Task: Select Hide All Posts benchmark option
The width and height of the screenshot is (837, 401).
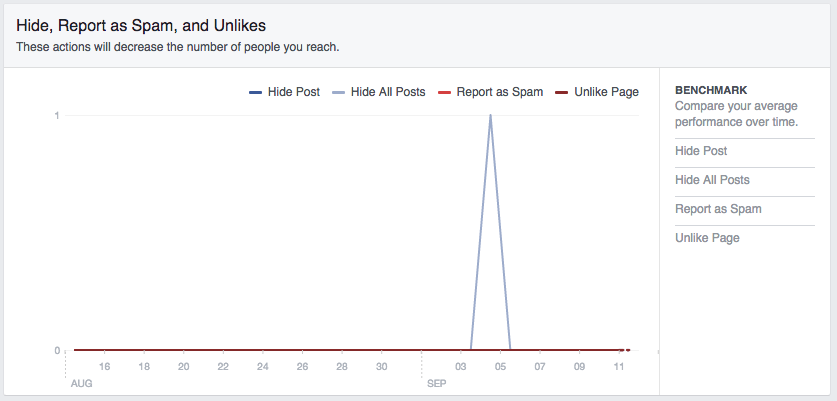Action: click(712, 180)
